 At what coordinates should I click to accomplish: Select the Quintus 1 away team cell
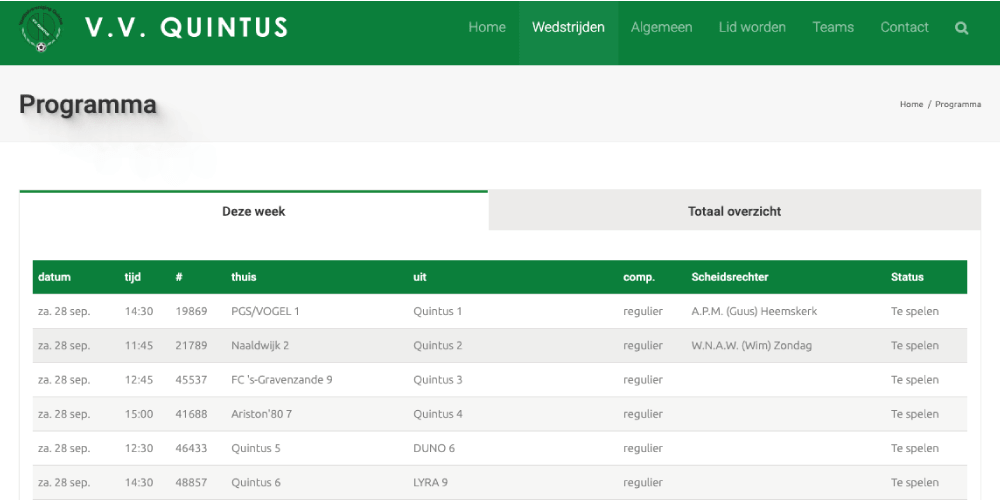pyautogui.click(x=438, y=311)
